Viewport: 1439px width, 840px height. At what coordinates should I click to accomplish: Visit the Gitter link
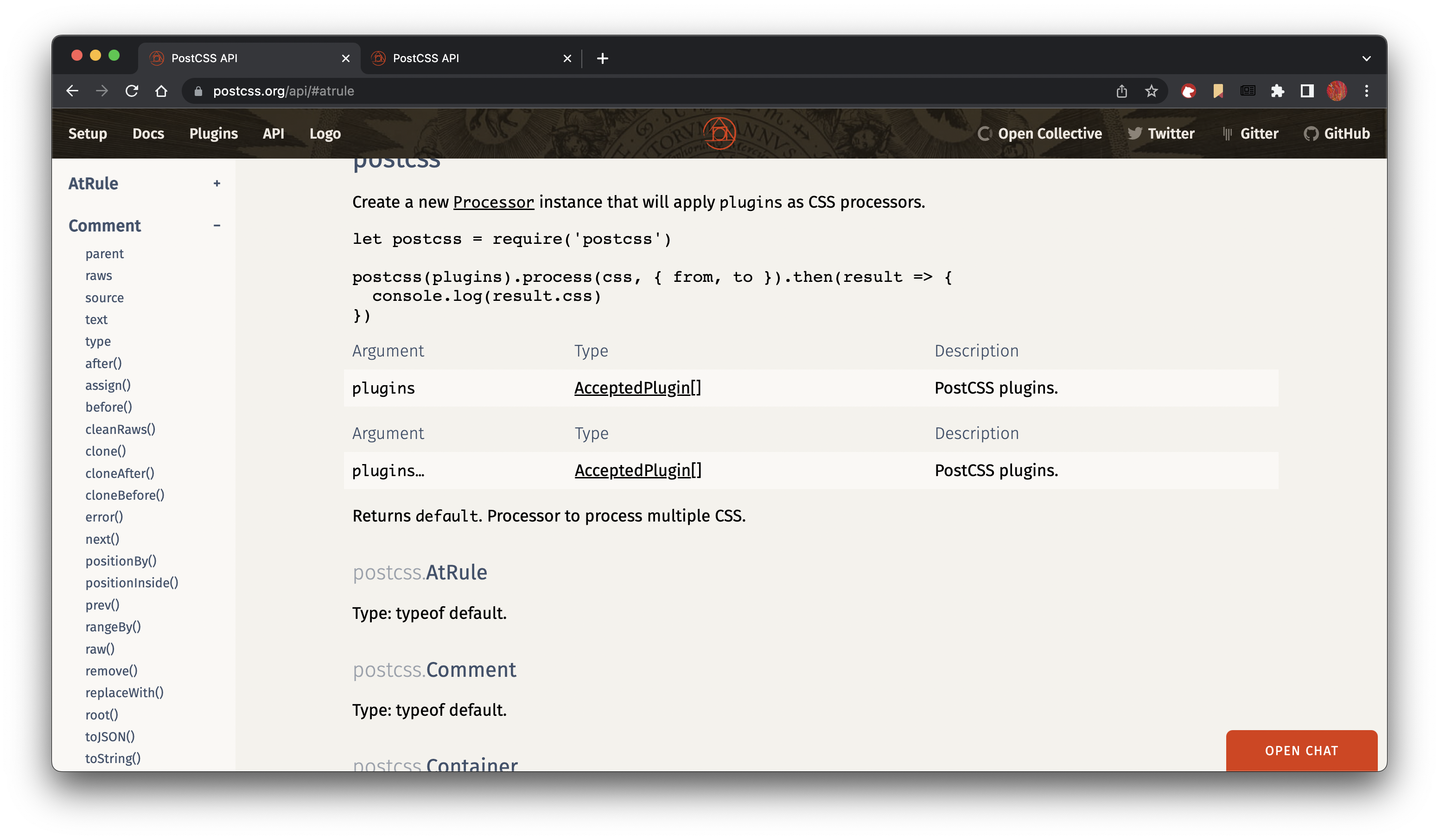point(1250,134)
